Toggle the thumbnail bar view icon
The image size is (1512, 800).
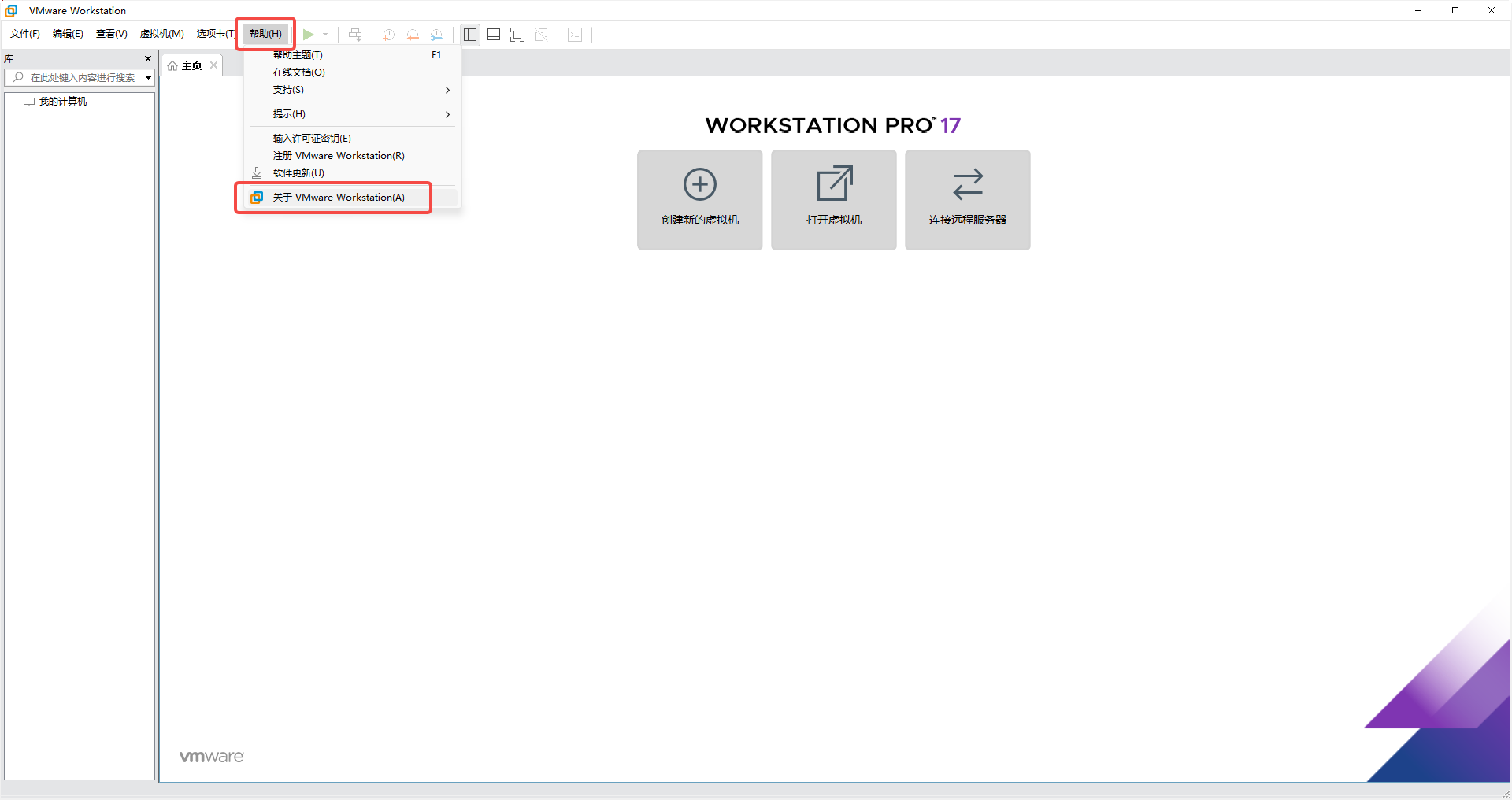(494, 35)
